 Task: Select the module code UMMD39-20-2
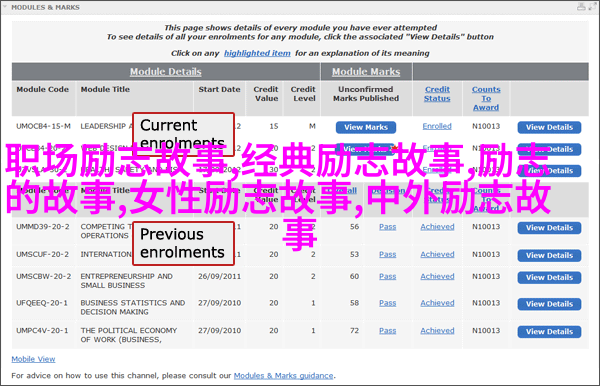click(42, 227)
